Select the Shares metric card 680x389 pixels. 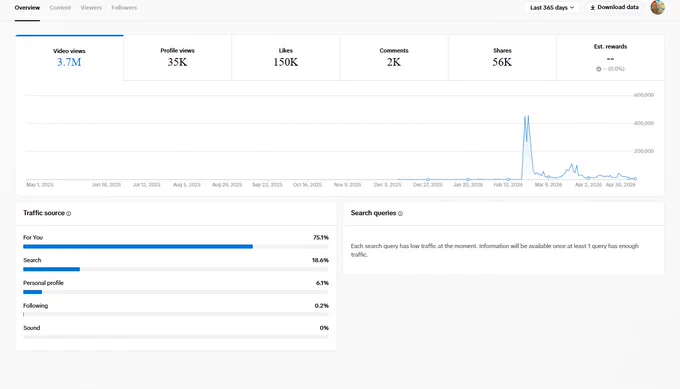(x=502, y=58)
